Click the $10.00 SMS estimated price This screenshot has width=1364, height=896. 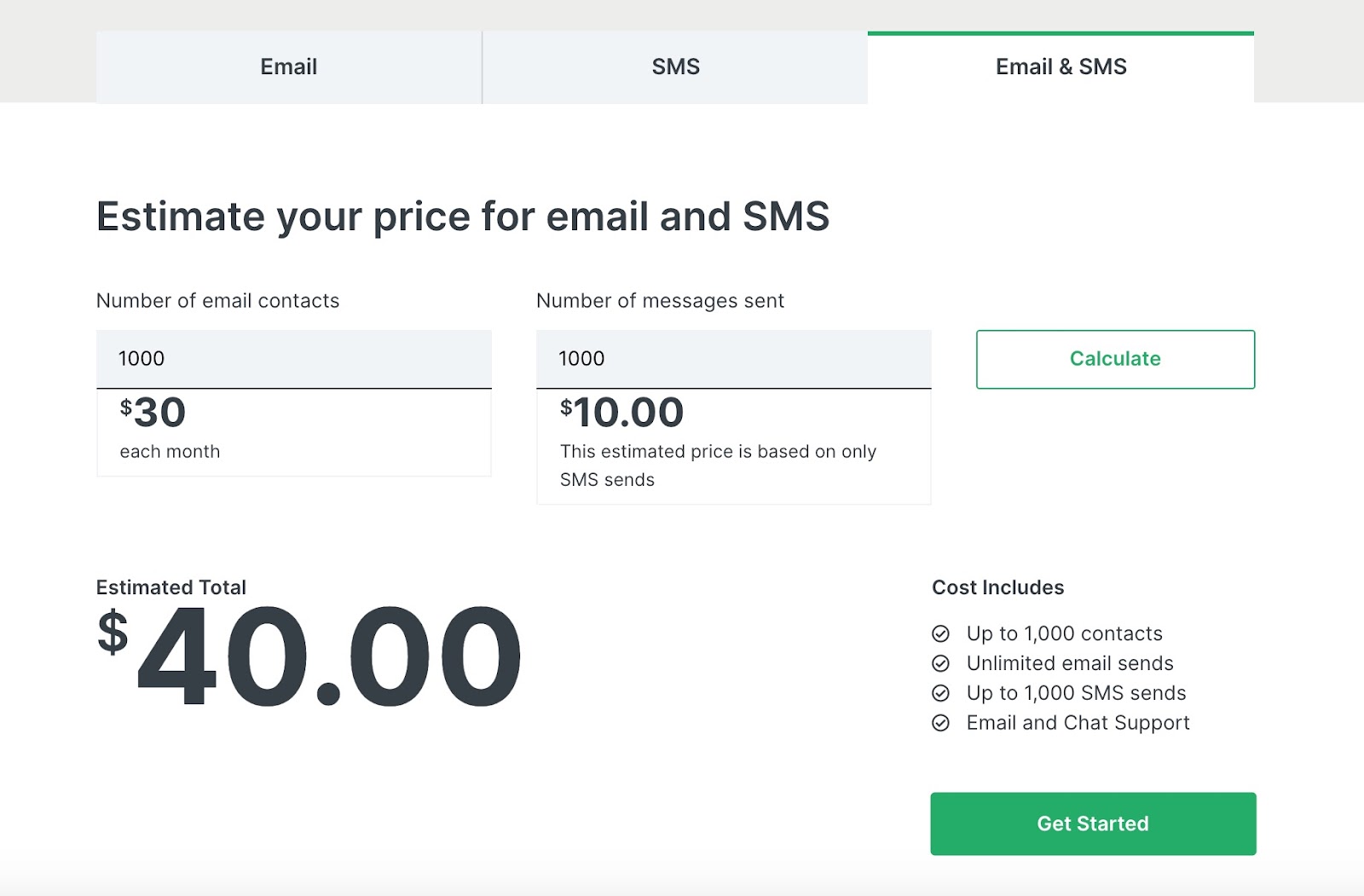point(622,413)
